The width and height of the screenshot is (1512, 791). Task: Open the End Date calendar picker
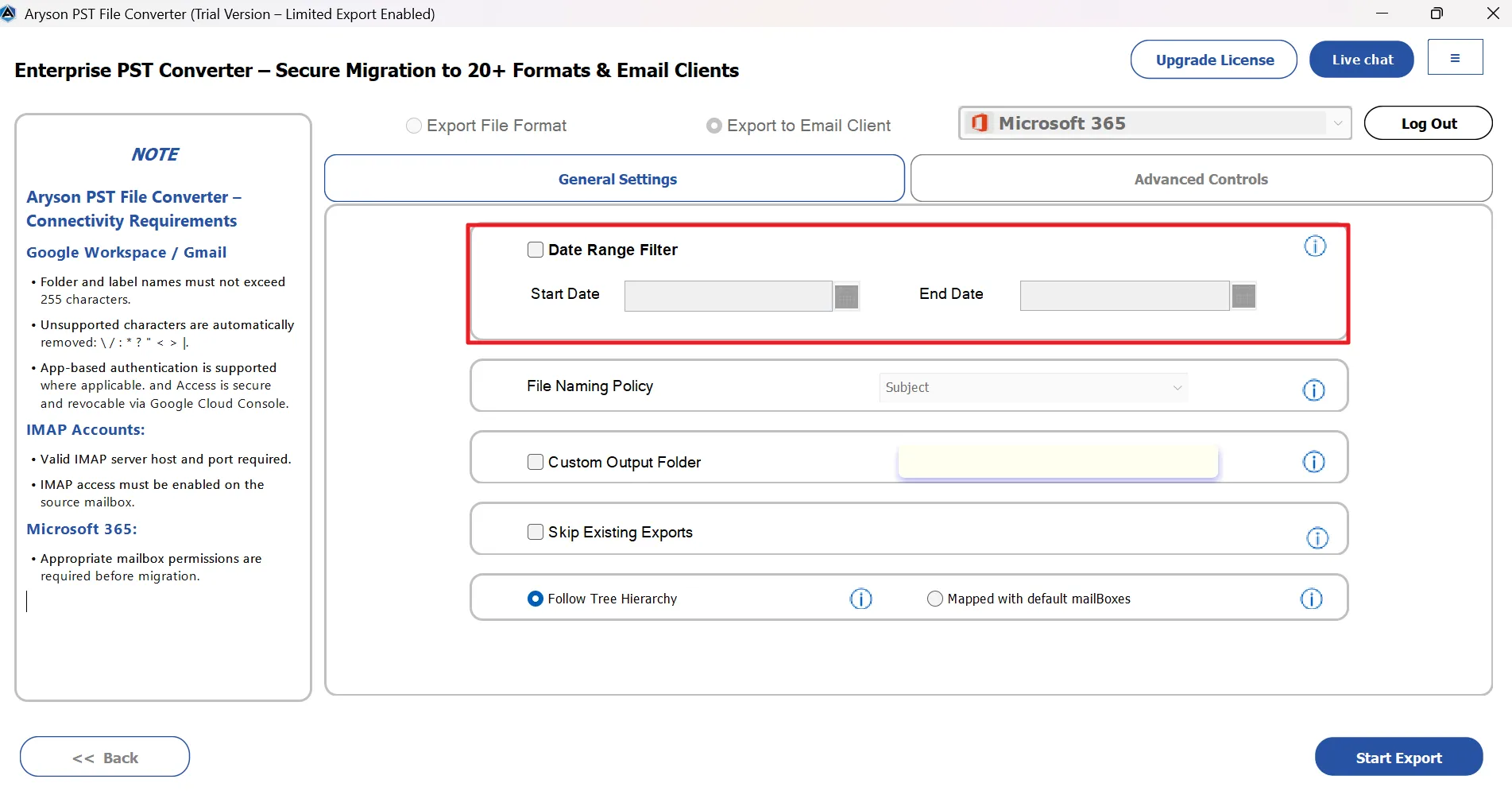click(x=1243, y=297)
